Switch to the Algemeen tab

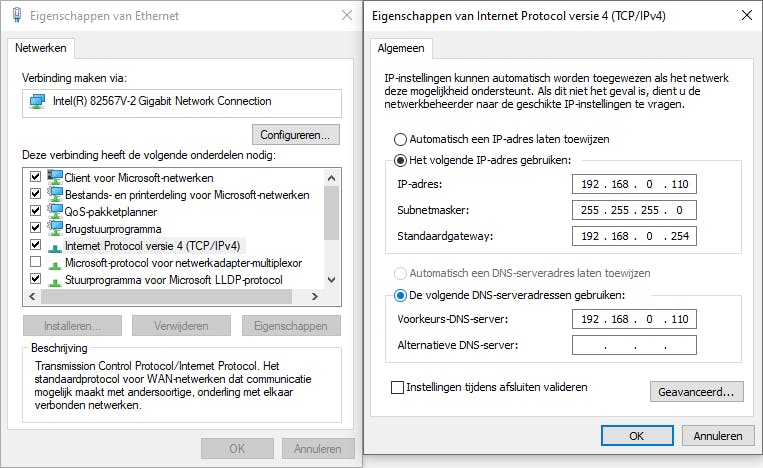[x=400, y=48]
